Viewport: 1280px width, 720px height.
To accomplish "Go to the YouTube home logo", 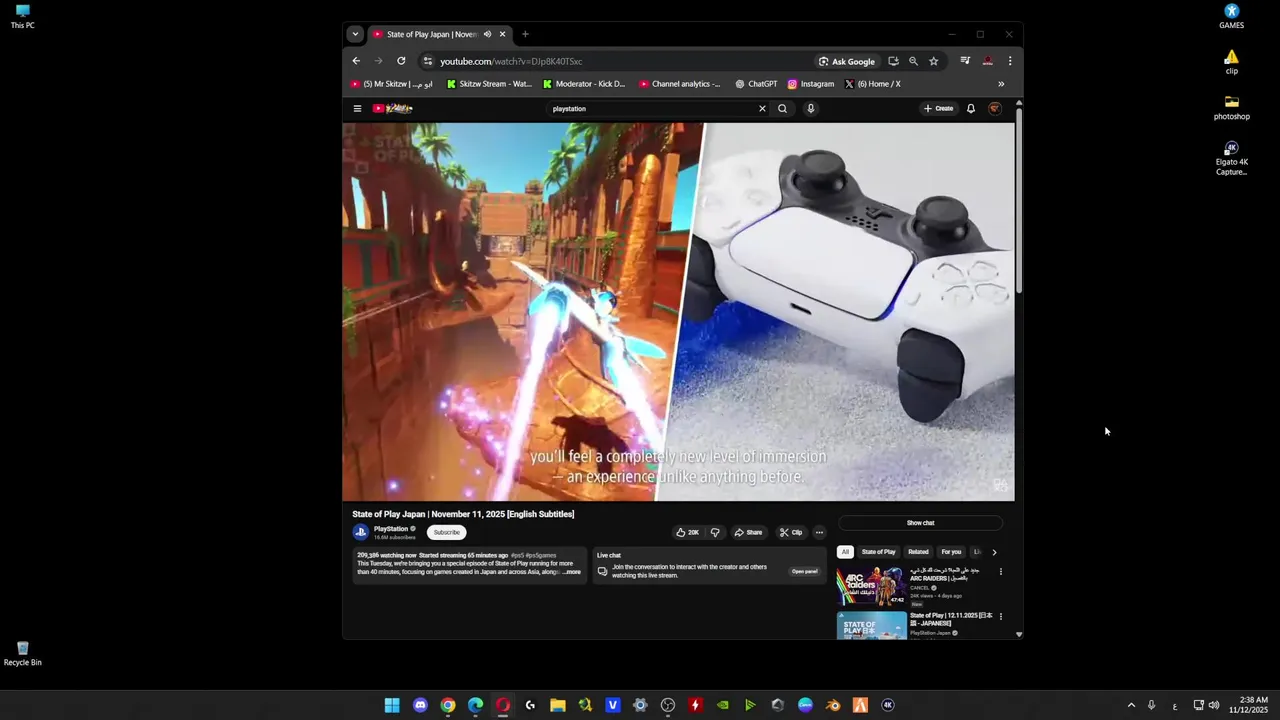I will (393, 109).
